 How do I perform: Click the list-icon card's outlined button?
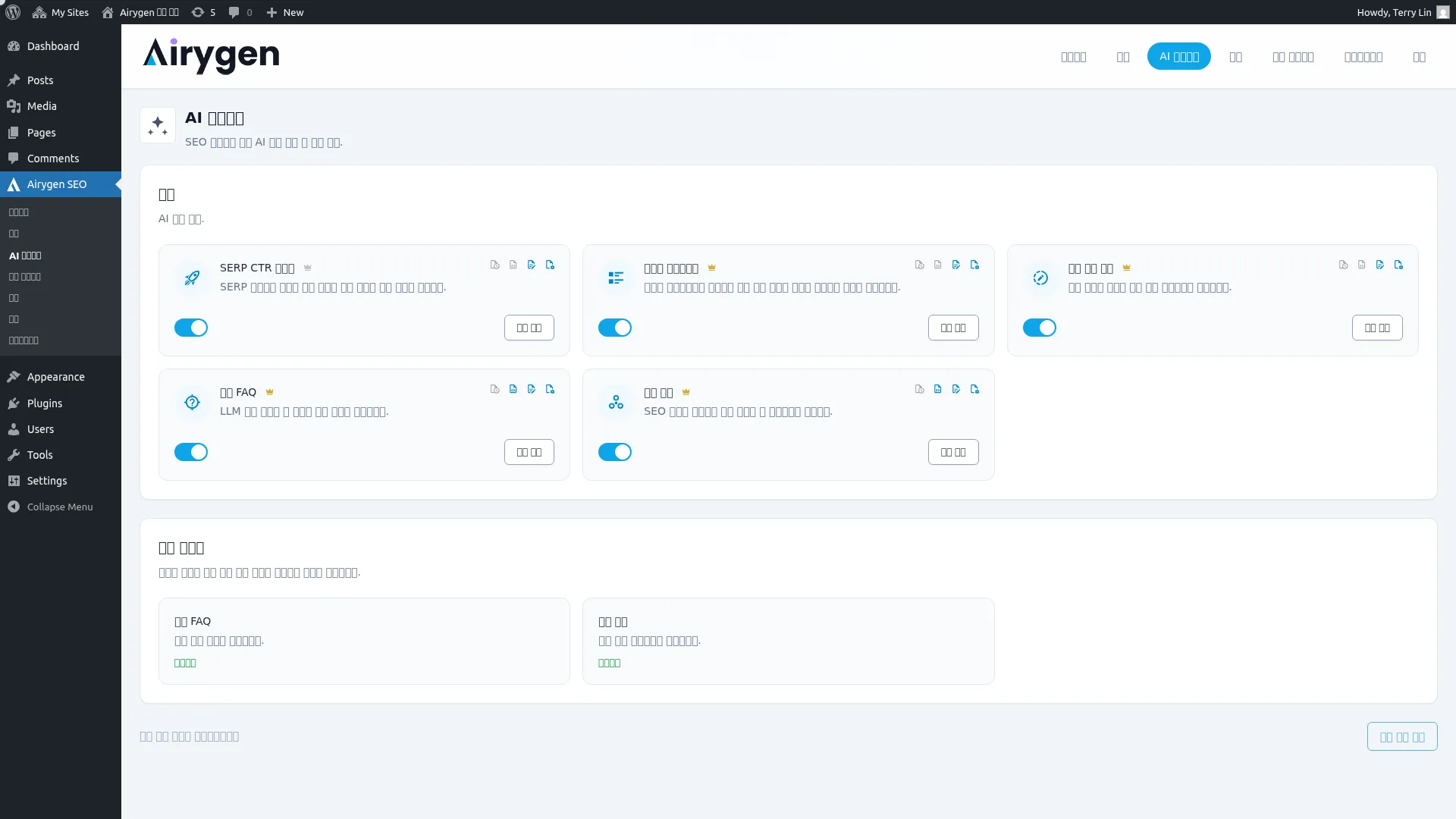pos(953,328)
